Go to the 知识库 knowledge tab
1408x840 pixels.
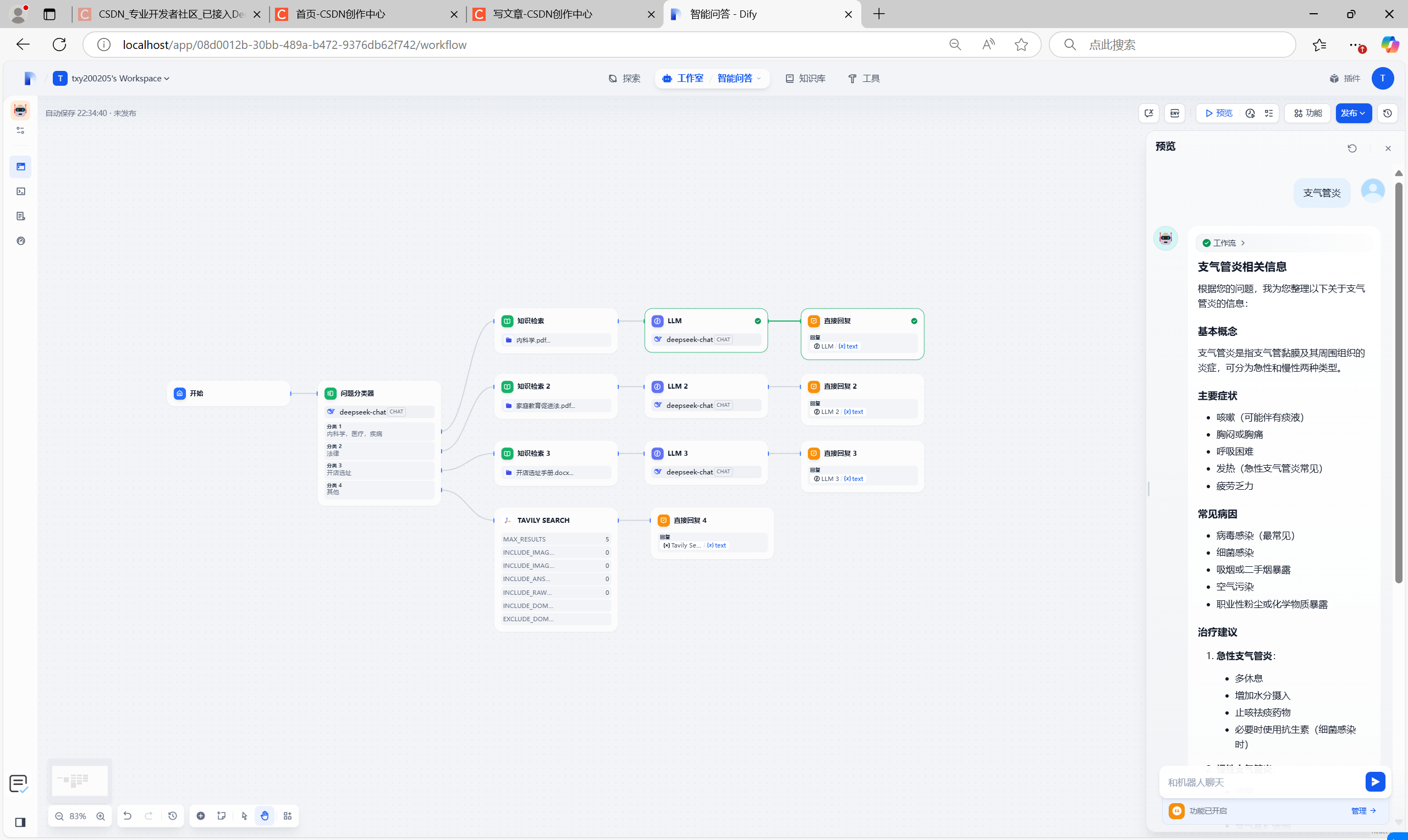tap(805, 79)
